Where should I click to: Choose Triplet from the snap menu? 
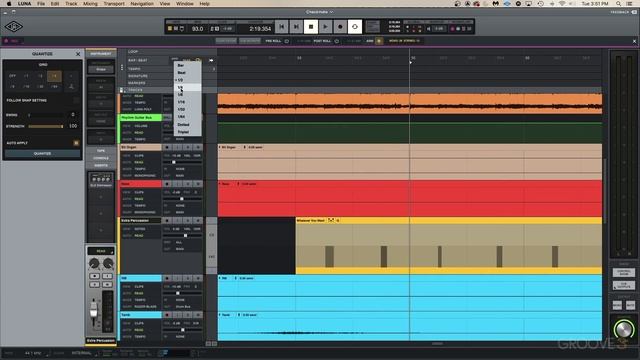187,132
